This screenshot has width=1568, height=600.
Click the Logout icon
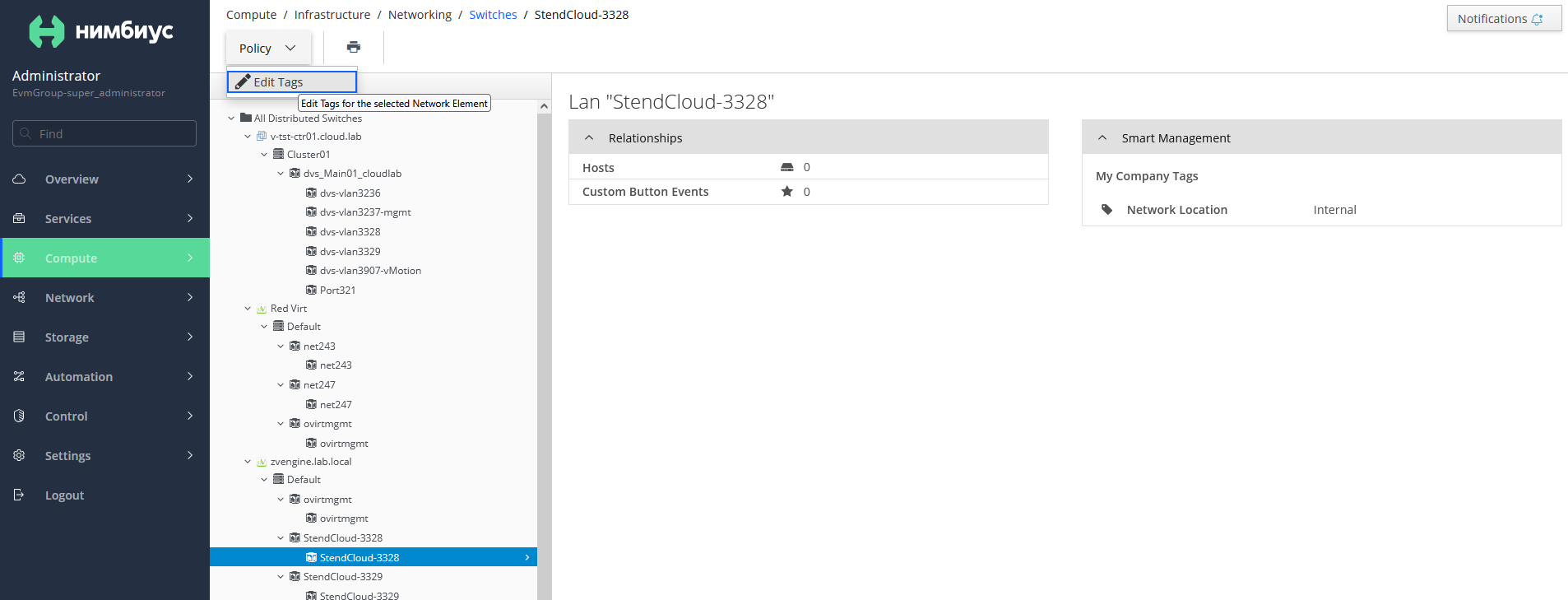coord(19,495)
